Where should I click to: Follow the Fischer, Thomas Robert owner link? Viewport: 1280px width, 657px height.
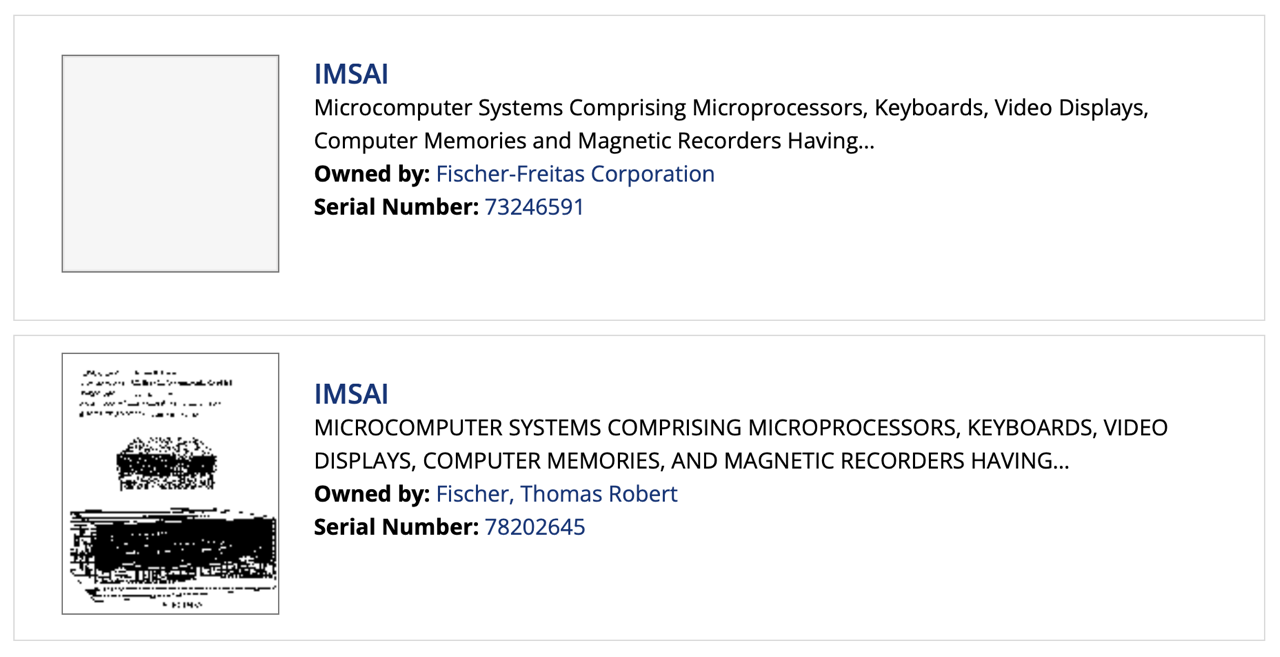[557, 494]
